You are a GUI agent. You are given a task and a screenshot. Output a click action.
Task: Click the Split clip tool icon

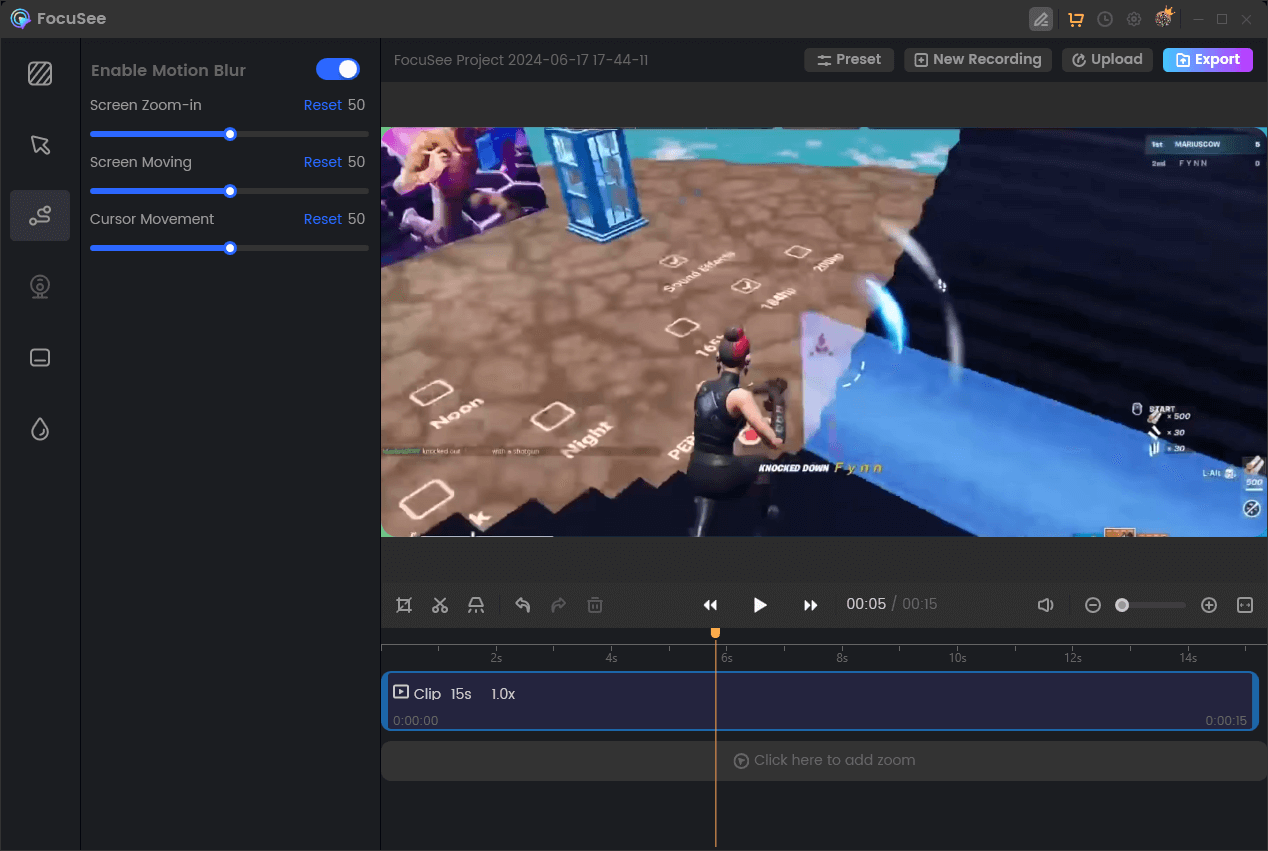point(476,605)
